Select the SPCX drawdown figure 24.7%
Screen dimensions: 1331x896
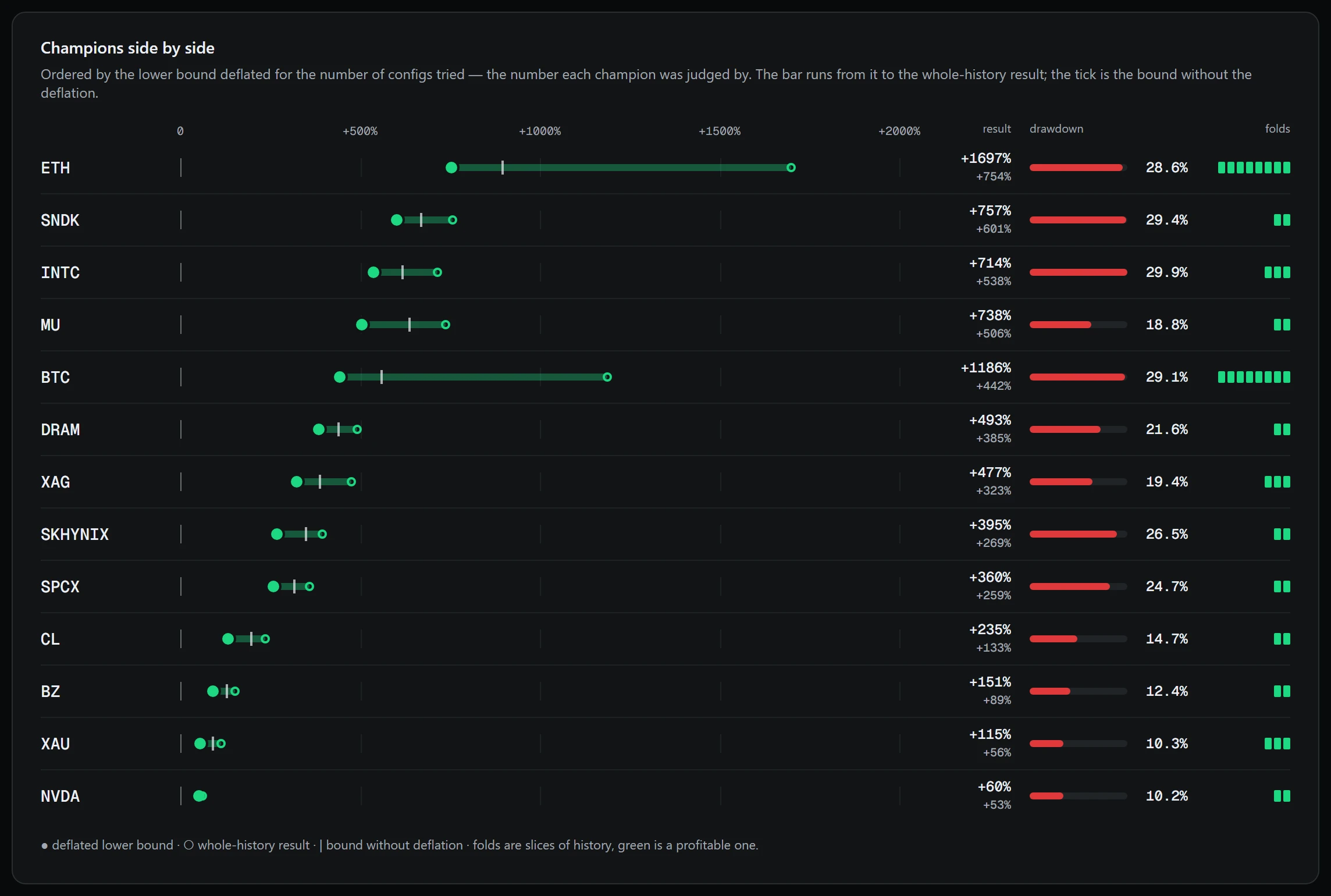click(1167, 586)
